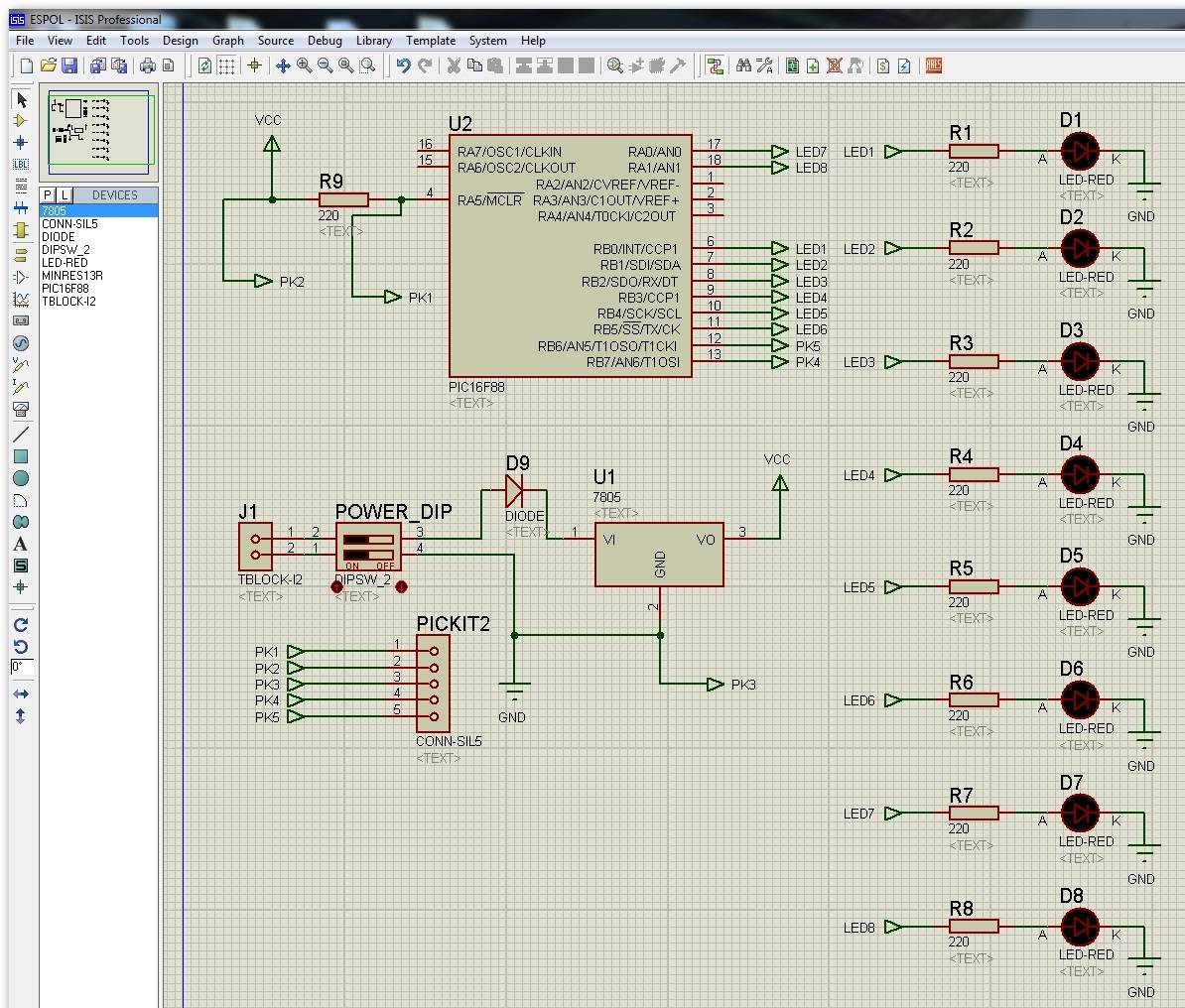Open Search and Tag binoculars
Image resolution: width=1185 pixels, height=1008 pixels.
point(743,65)
